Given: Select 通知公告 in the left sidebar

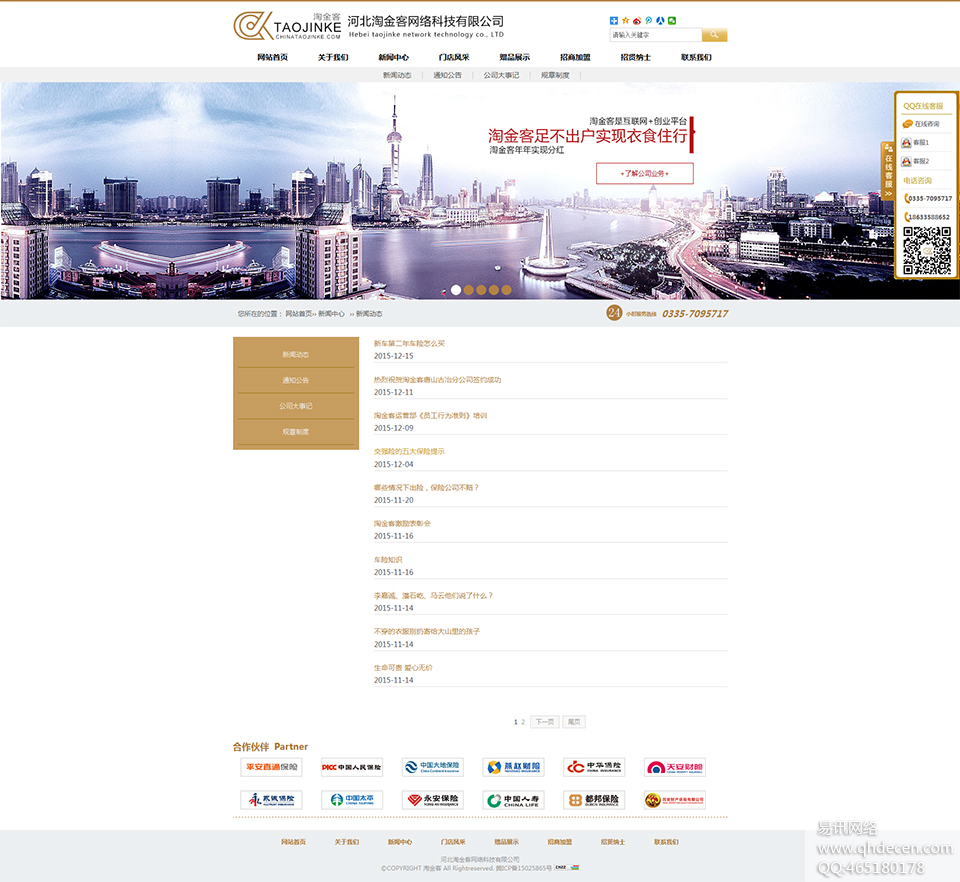Looking at the screenshot, I should 295,381.
